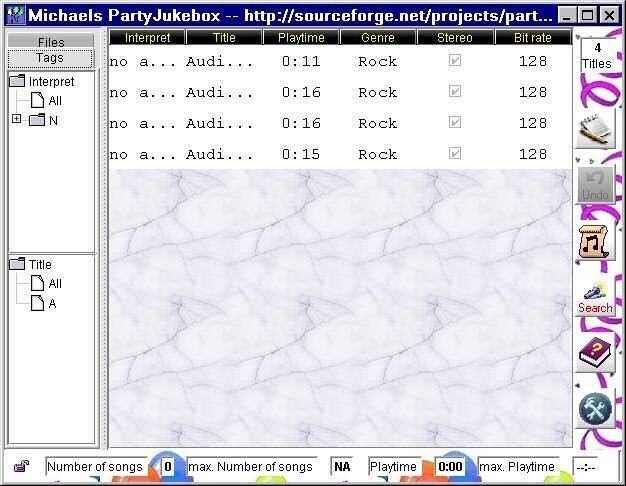Close the PartyJukebox window
This screenshot has height=486, width=626.
pos(609,16)
